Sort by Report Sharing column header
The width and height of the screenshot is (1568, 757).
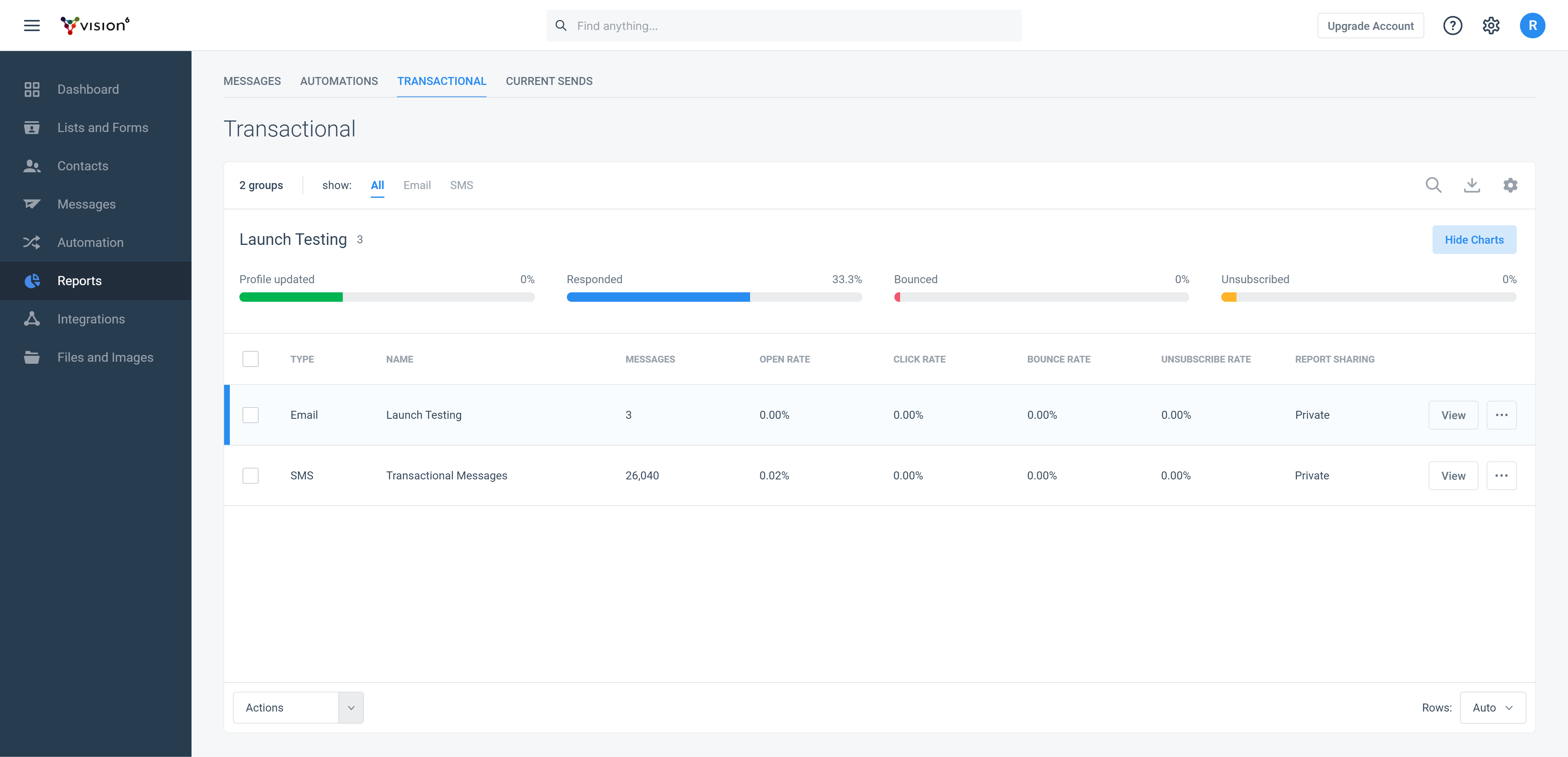(1334, 359)
